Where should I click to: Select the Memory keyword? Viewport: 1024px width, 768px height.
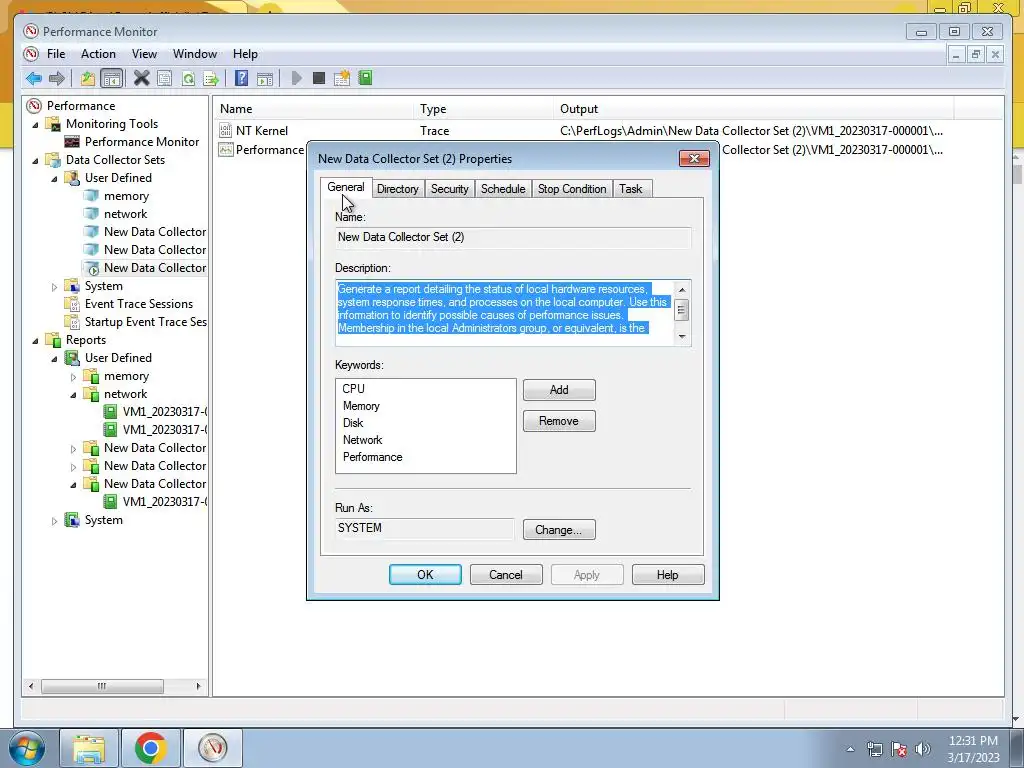[361, 406]
